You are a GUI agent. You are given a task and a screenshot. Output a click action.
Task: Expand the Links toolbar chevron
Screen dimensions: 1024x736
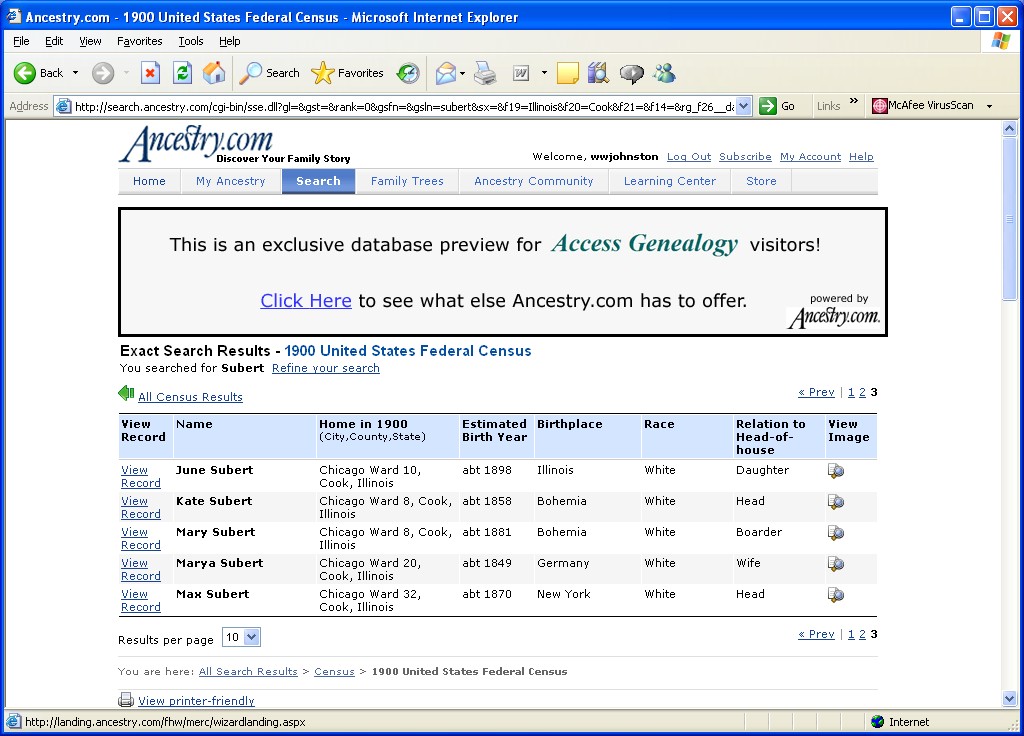point(854,101)
